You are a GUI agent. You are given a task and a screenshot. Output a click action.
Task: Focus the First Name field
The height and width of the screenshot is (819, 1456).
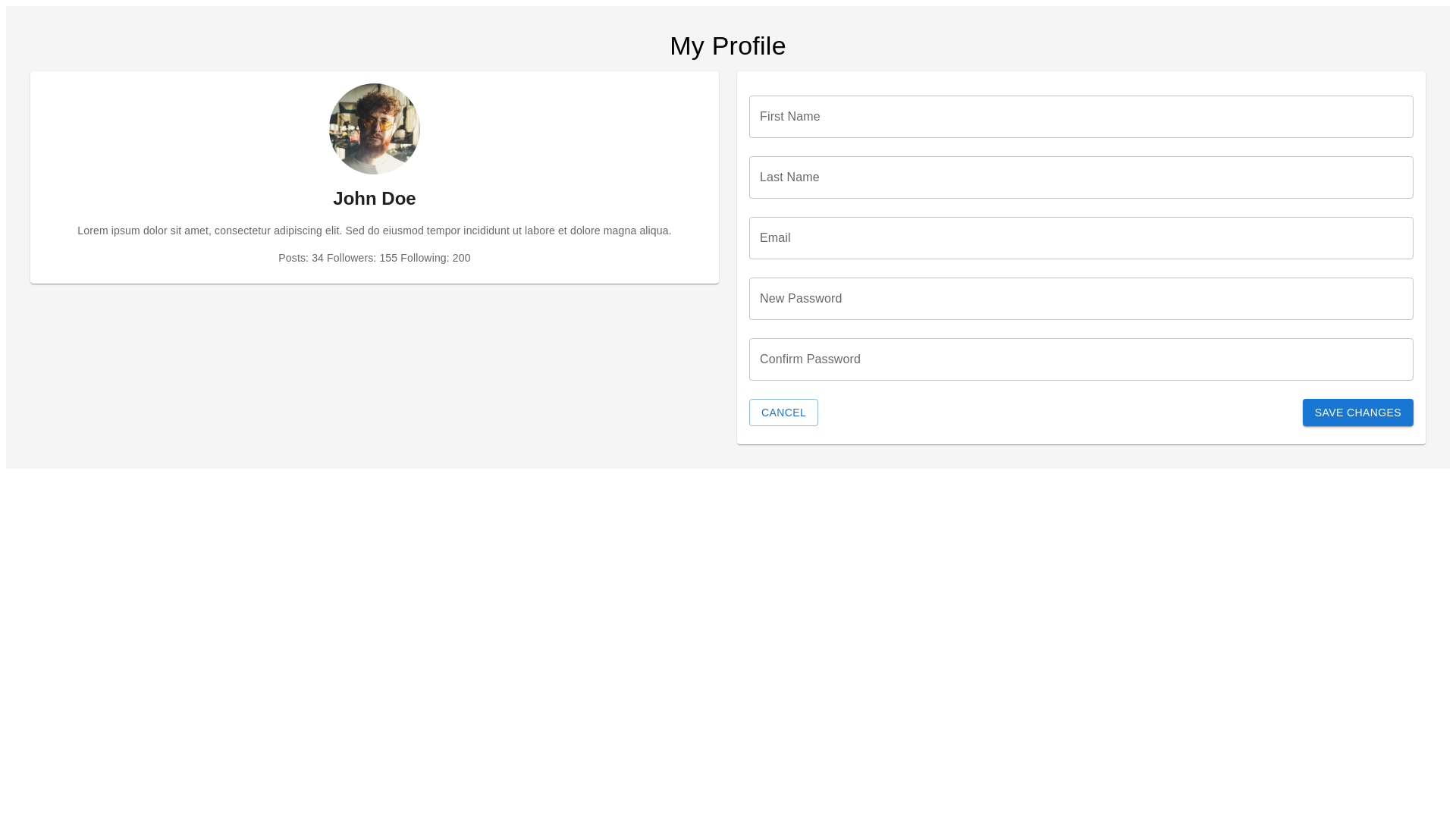coord(1081,117)
